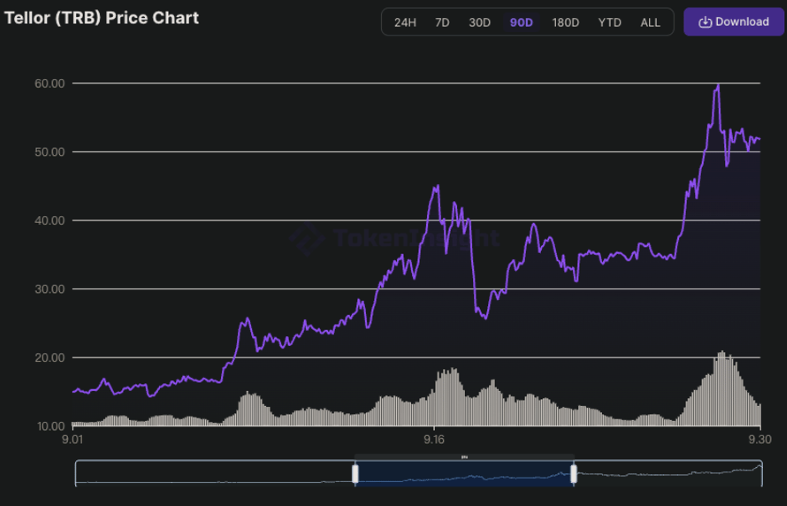Switch chart to 180D period
The width and height of the screenshot is (787, 506).
point(565,22)
